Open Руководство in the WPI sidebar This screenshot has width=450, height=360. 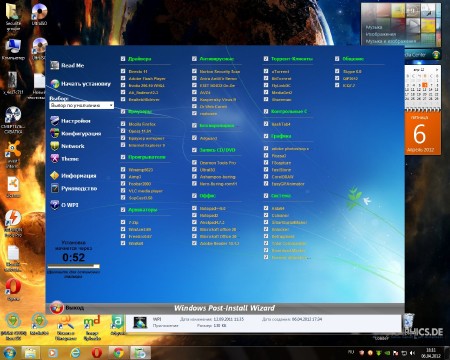74,188
